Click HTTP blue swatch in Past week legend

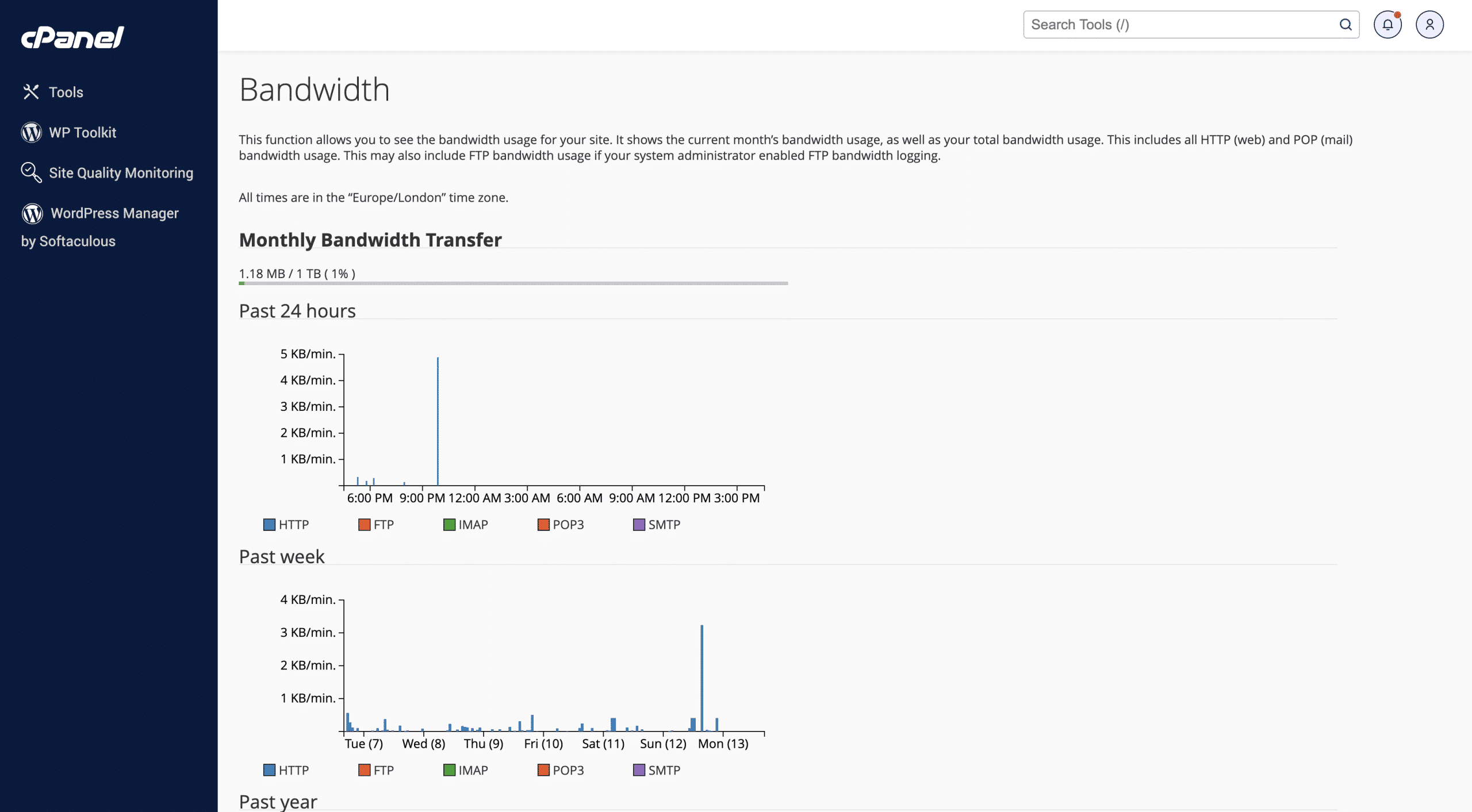coord(269,770)
